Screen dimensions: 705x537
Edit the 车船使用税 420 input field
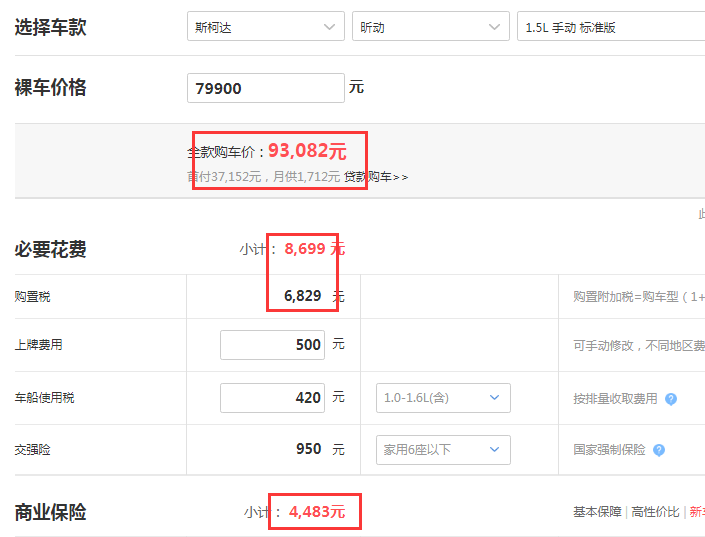(x=272, y=398)
